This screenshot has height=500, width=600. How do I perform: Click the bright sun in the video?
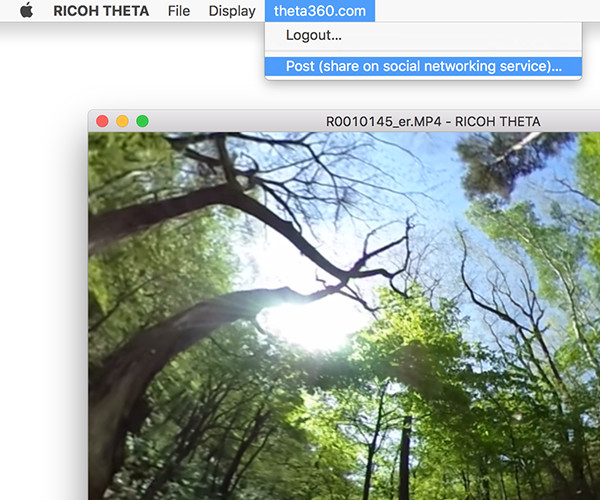pos(310,322)
